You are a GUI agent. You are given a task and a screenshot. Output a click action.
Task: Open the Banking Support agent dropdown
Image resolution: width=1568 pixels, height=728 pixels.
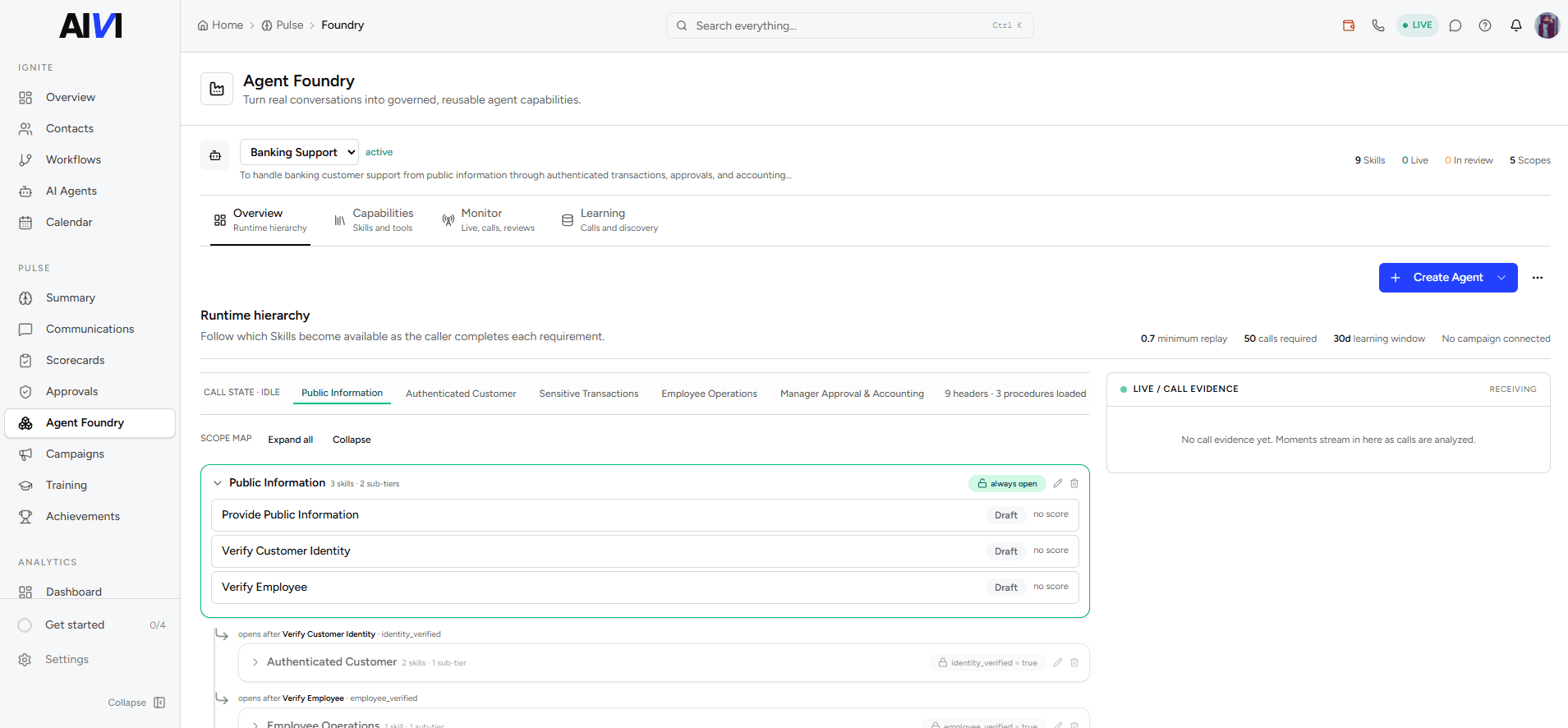tap(299, 152)
